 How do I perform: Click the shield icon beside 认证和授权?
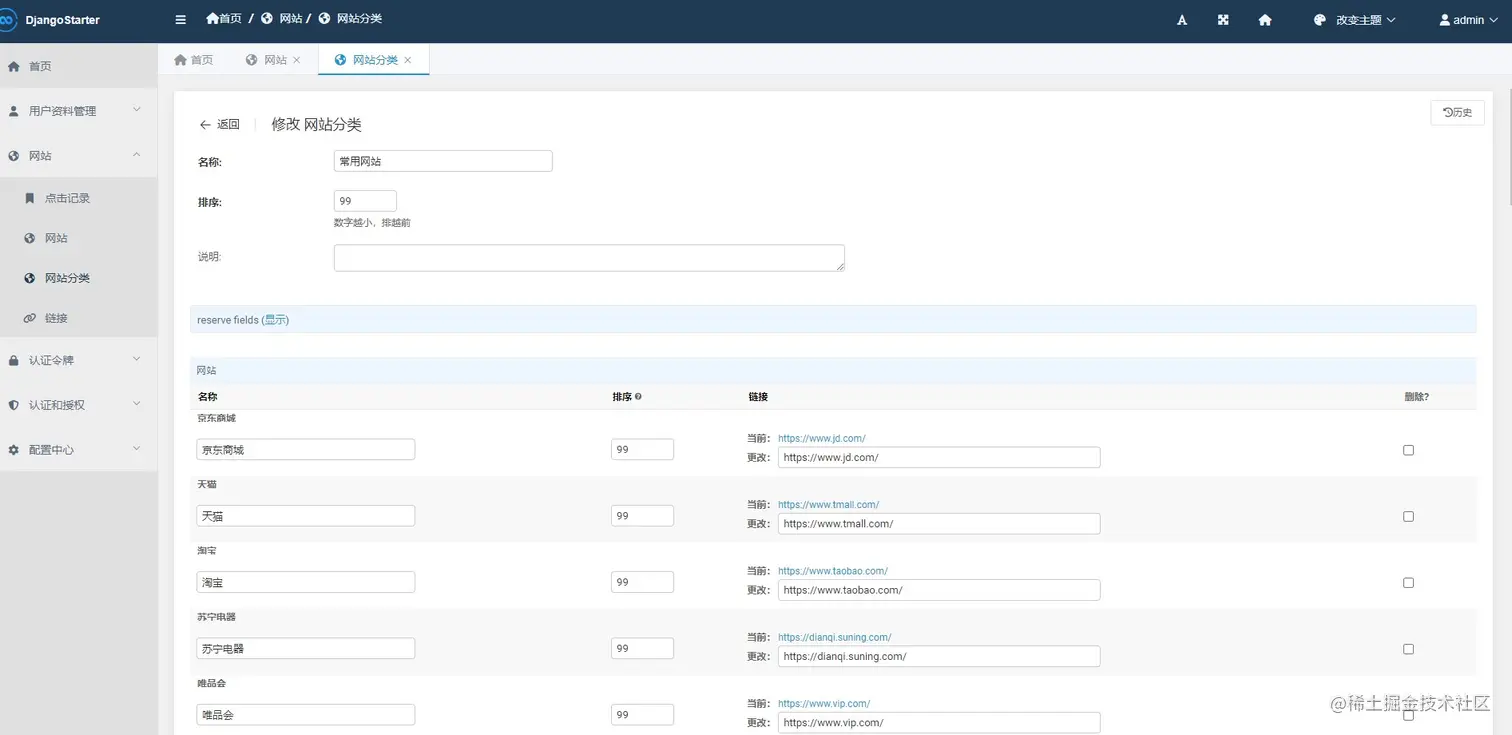pyautogui.click(x=14, y=405)
